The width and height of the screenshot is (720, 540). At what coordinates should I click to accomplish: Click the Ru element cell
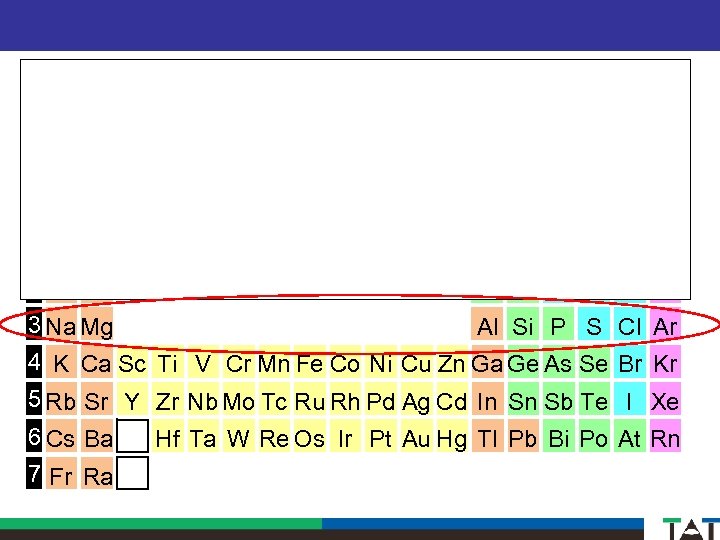[x=309, y=399]
